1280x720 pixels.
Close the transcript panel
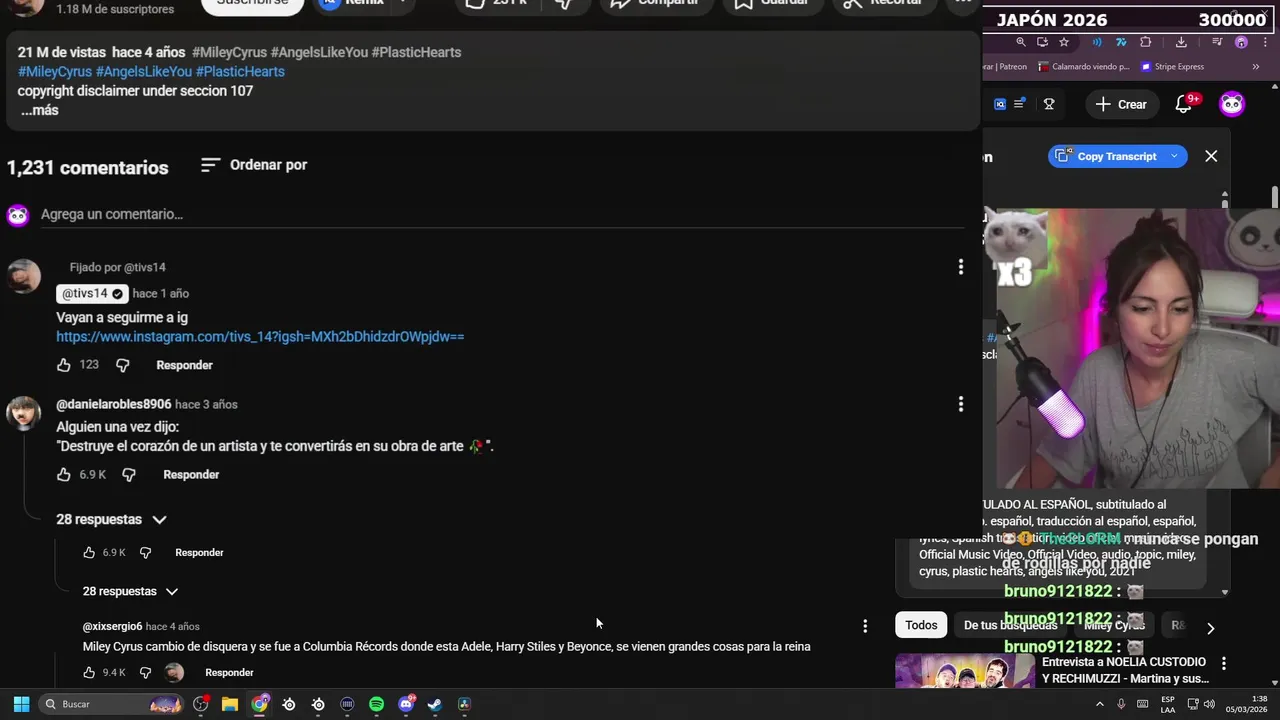click(x=1211, y=156)
